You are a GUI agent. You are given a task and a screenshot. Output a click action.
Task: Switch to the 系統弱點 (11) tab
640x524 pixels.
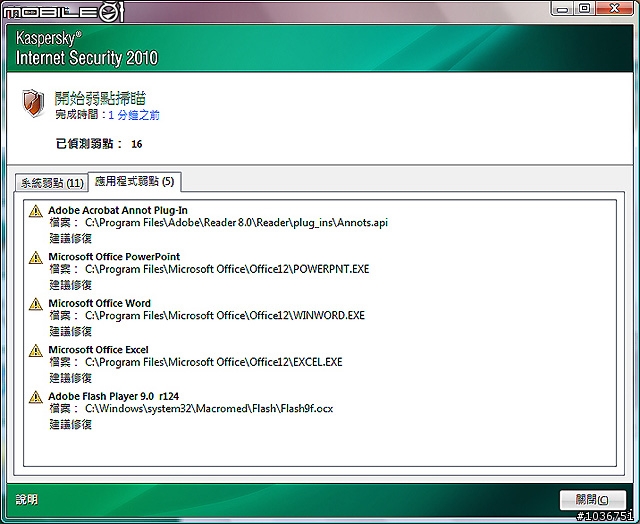click(x=52, y=183)
